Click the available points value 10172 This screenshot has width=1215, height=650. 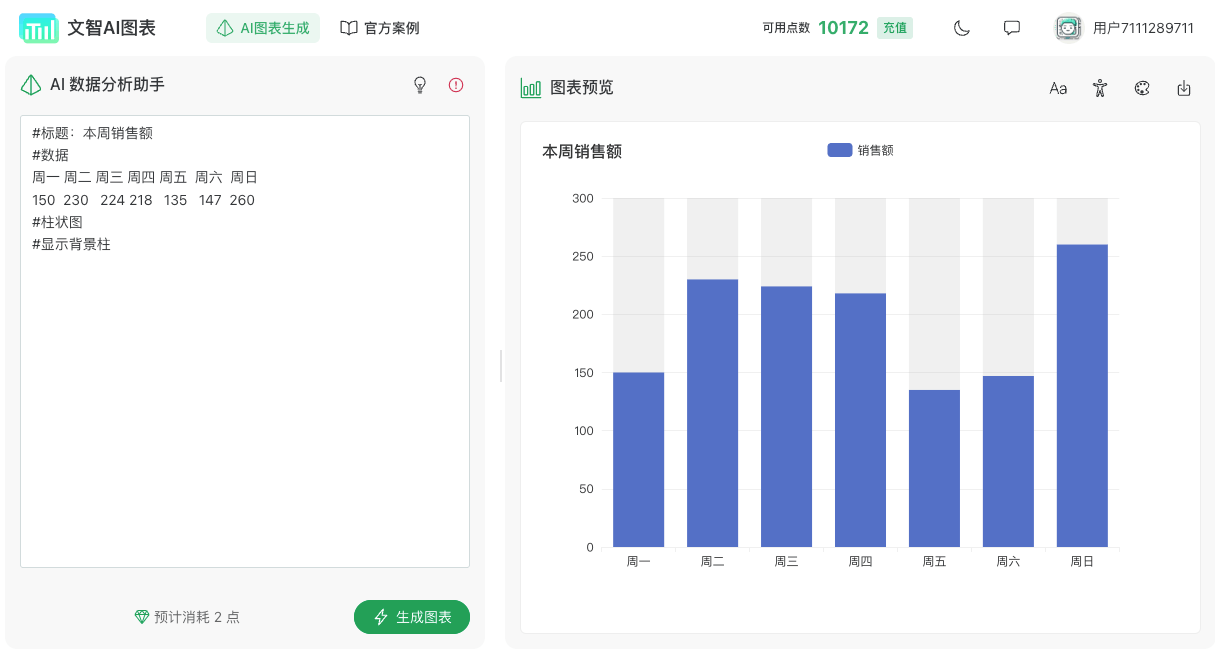843,28
